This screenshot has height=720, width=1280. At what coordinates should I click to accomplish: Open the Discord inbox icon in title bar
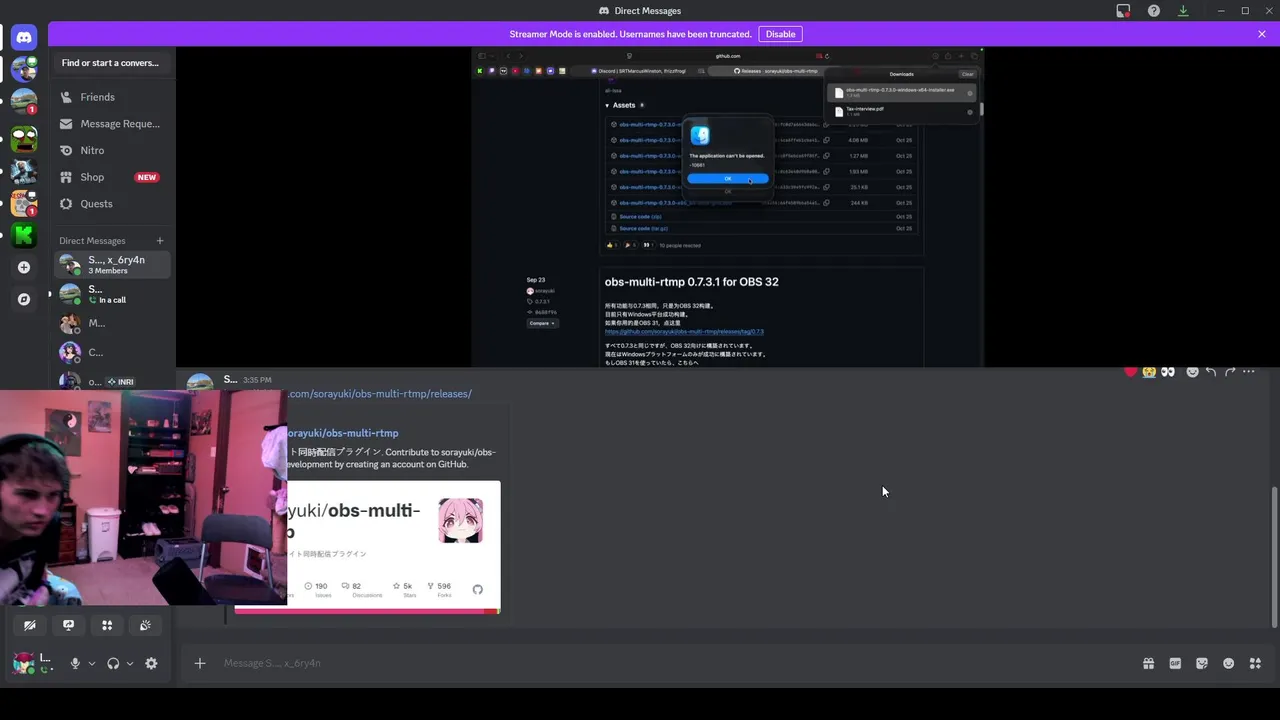1124,11
